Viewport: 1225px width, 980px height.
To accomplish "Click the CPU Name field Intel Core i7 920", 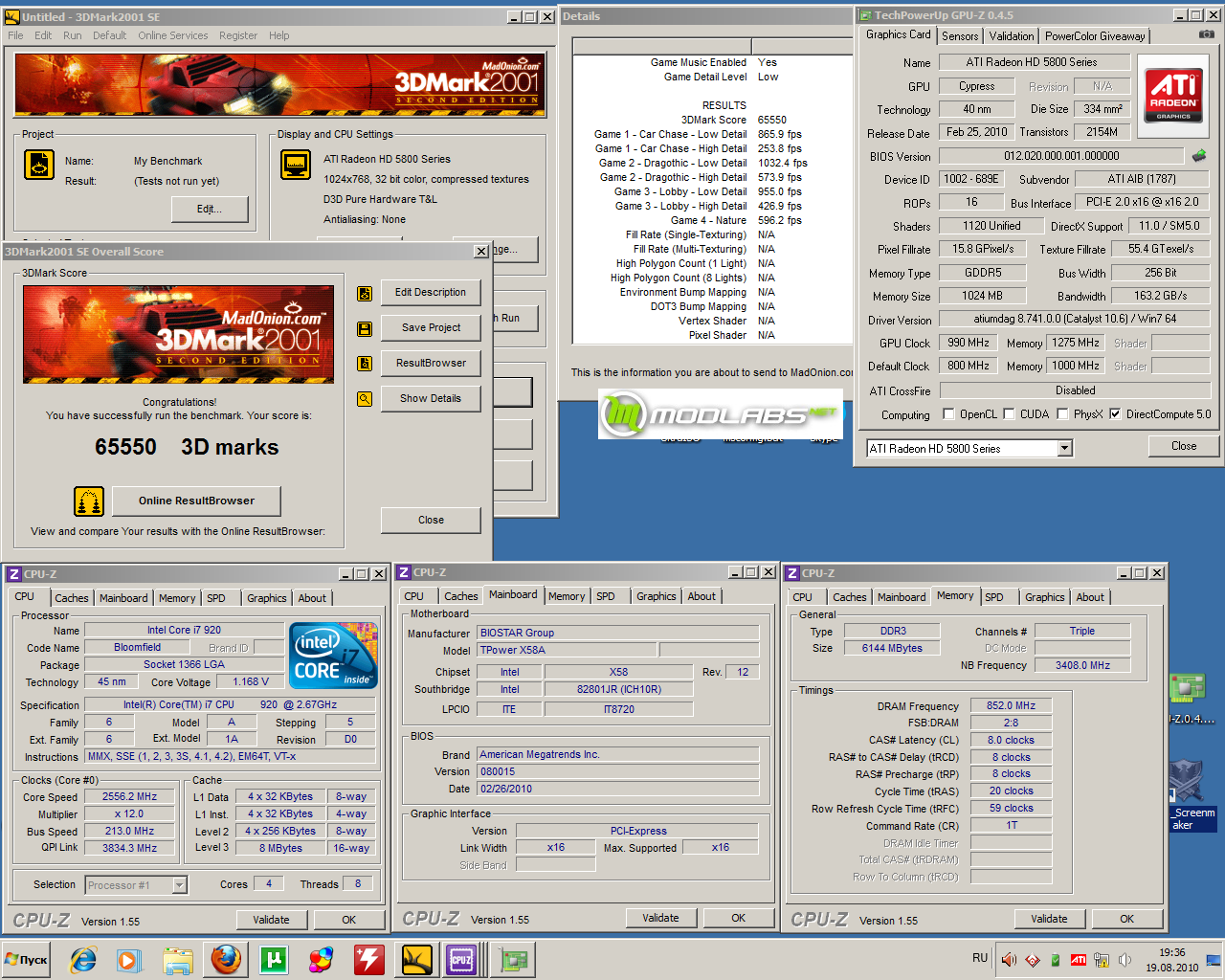I will click(x=184, y=631).
